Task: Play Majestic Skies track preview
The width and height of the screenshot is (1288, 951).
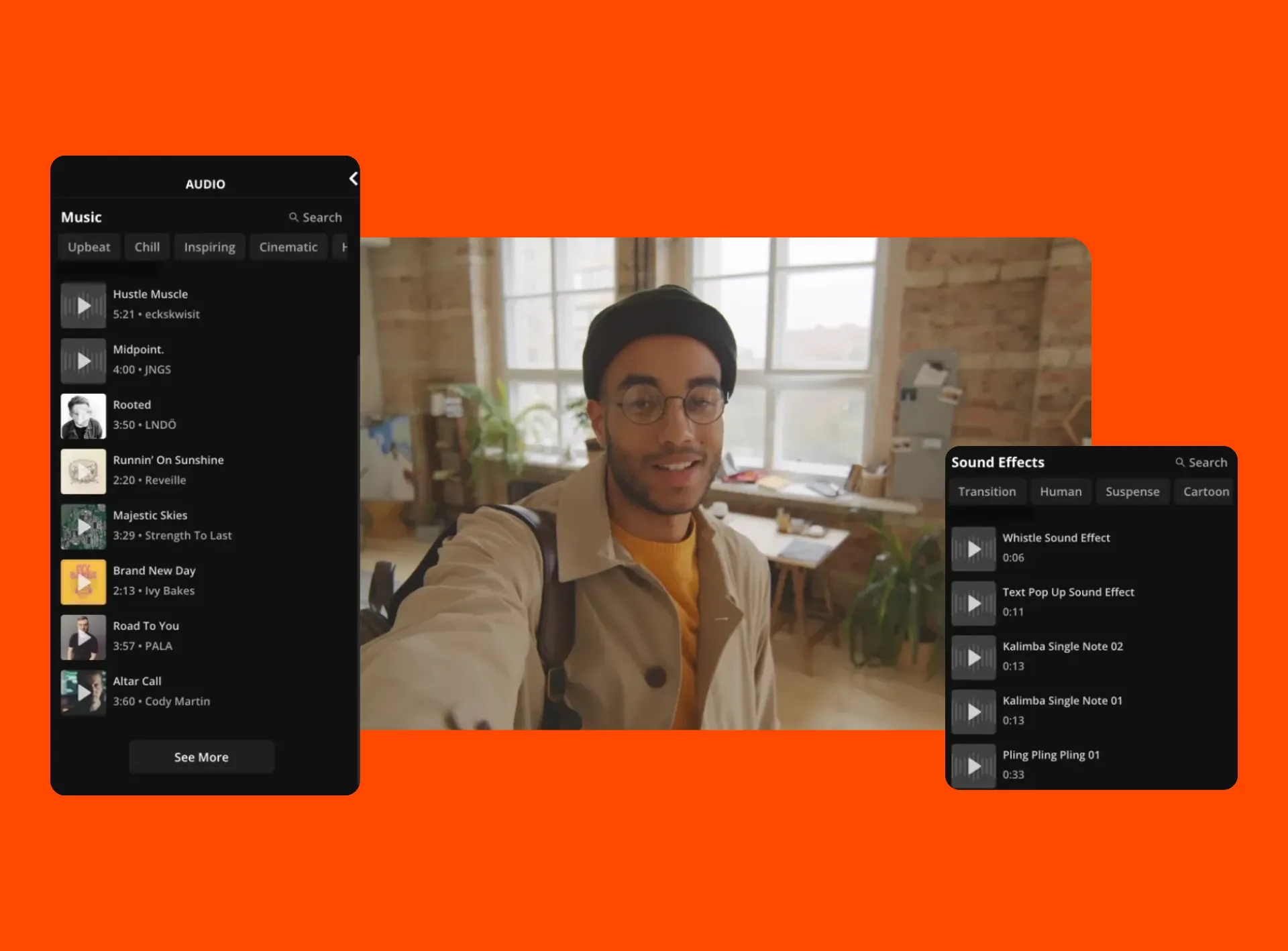Action: [x=83, y=527]
